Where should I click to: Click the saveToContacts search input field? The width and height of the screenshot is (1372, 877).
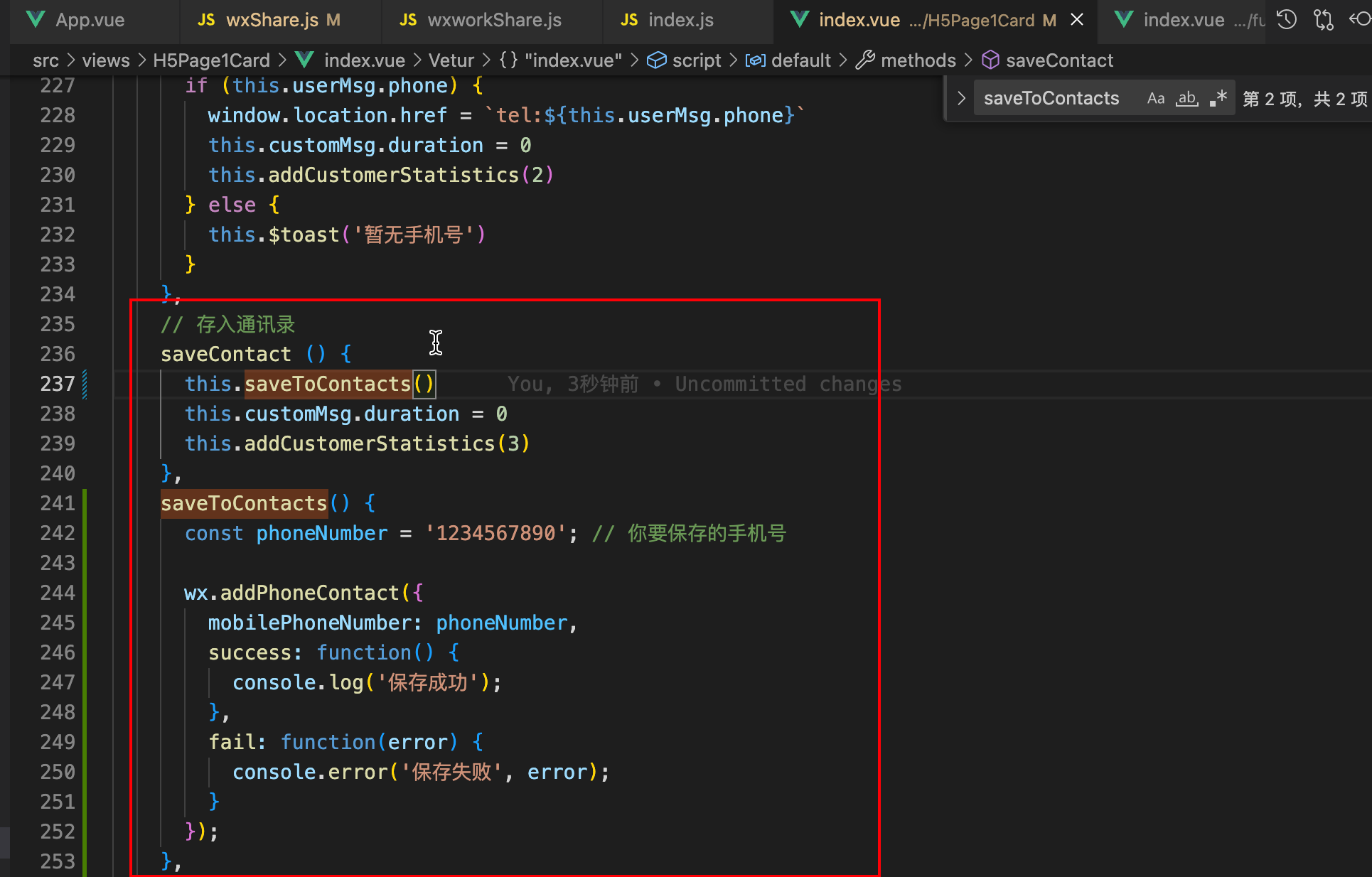point(1052,99)
